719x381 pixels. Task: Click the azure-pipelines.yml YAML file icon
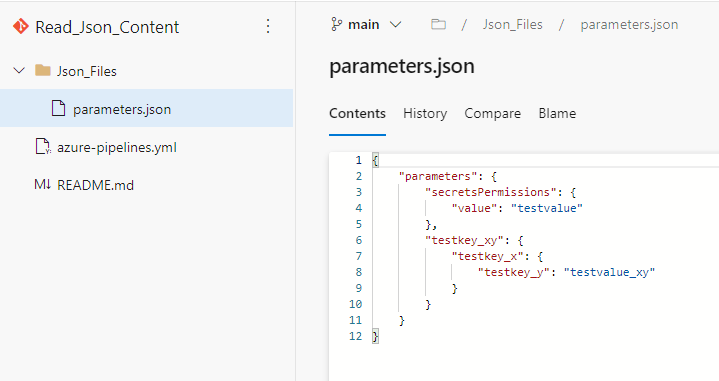pyautogui.click(x=43, y=147)
